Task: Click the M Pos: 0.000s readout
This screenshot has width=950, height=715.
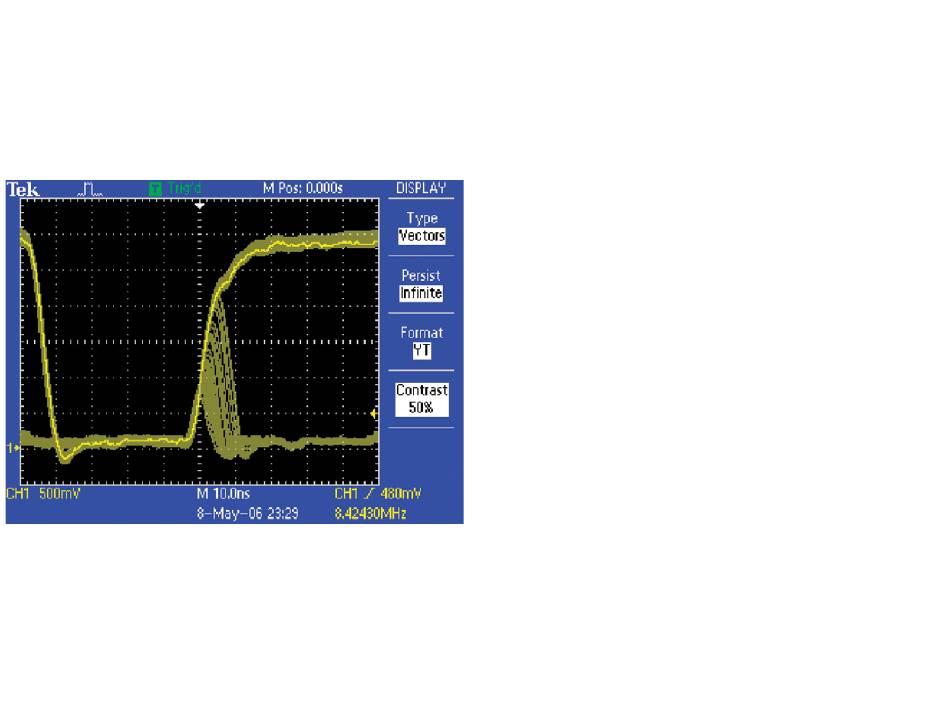Action: point(301,188)
